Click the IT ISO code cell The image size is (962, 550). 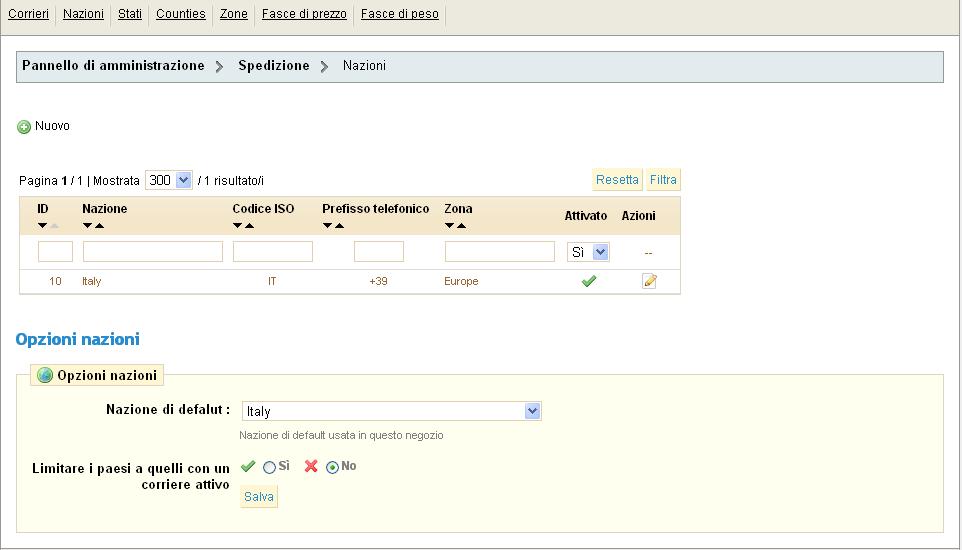coord(272,281)
